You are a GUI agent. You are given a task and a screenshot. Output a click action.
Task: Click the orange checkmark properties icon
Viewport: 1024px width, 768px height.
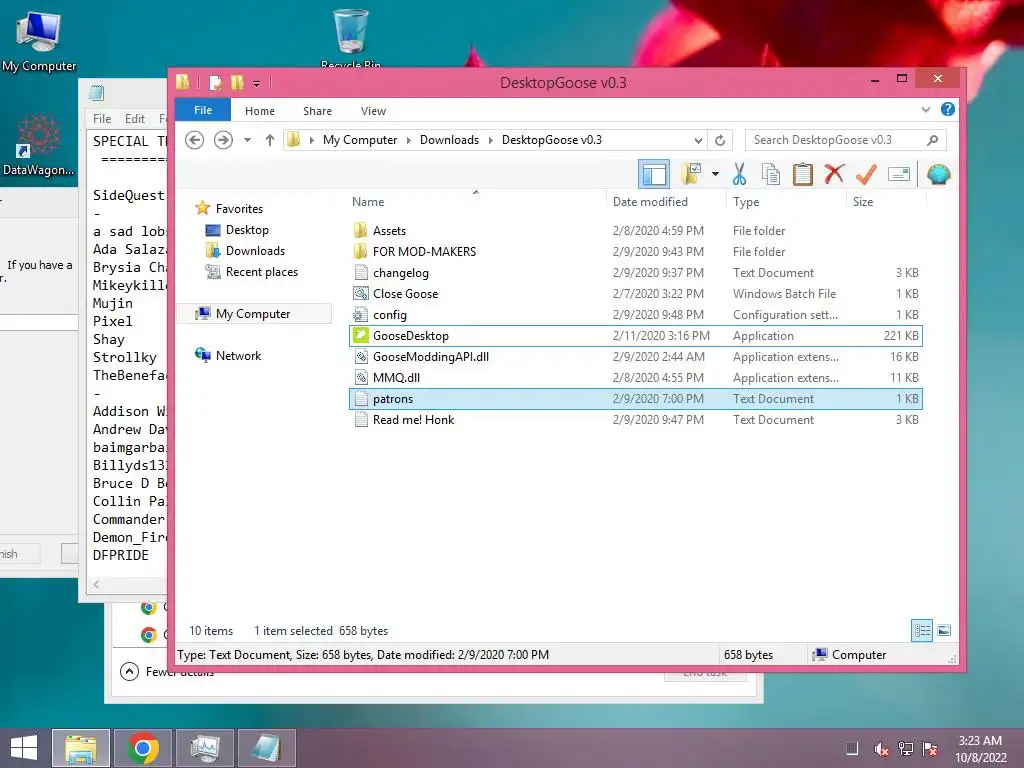click(866, 174)
